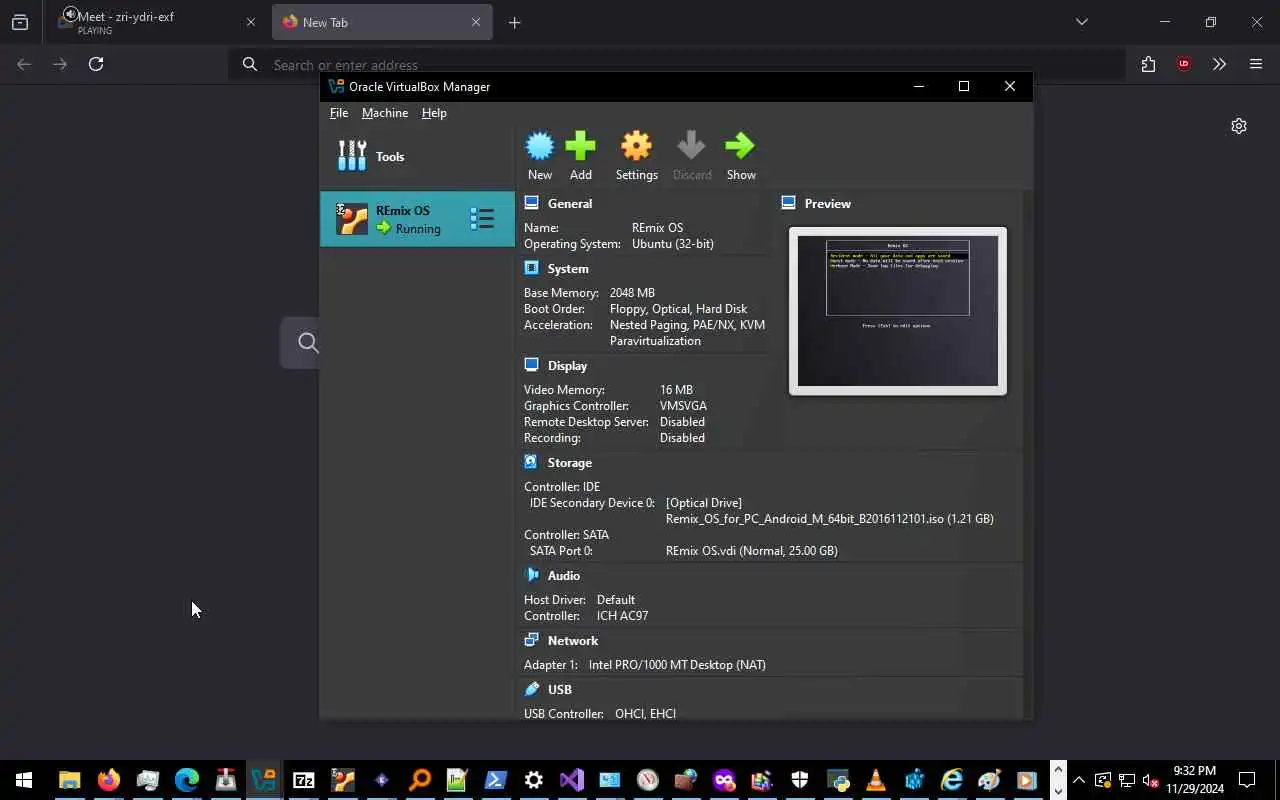Viewport: 1280px width, 800px height.
Task: Switch to the New Tab browser tab
Action: tap(380, 22)
